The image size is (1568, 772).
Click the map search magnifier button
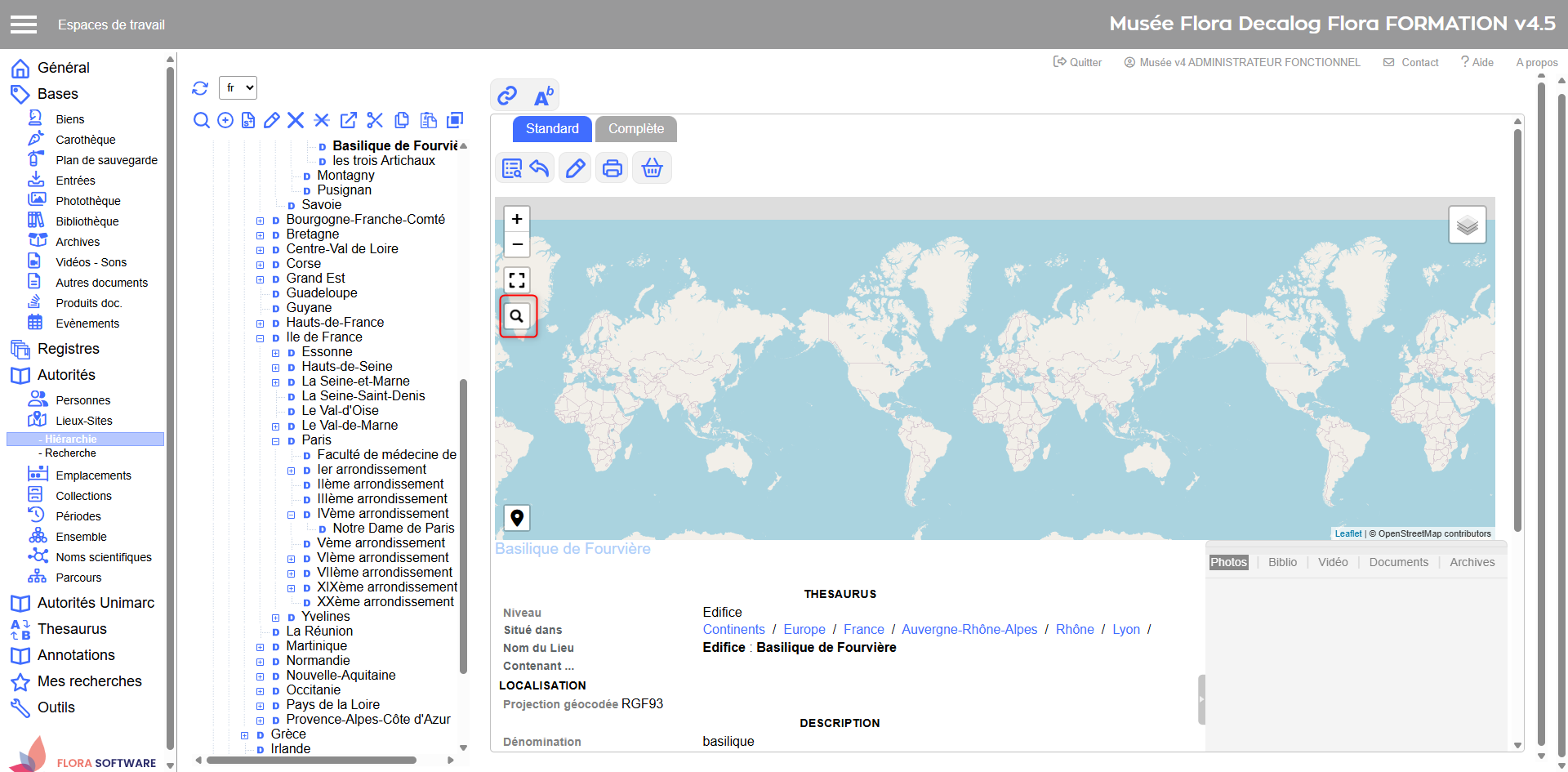pyautogui.click(x=517, y=316)
